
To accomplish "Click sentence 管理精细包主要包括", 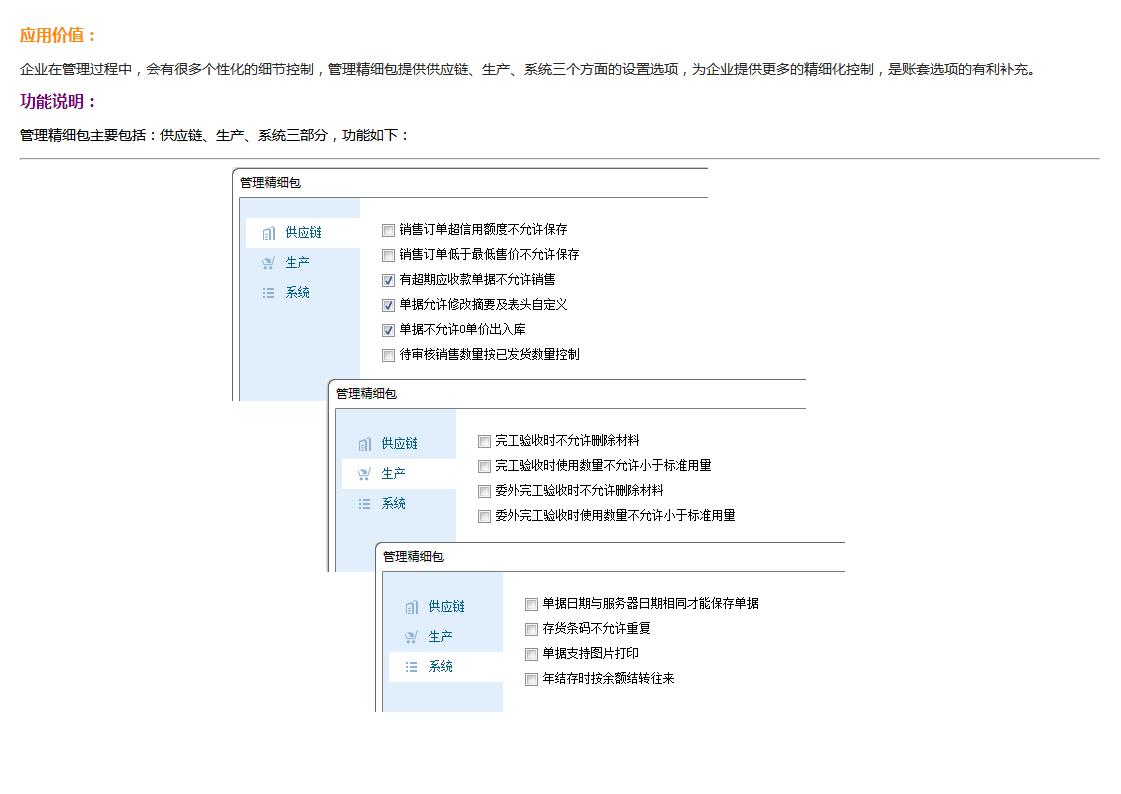I will tap(214, 135).
